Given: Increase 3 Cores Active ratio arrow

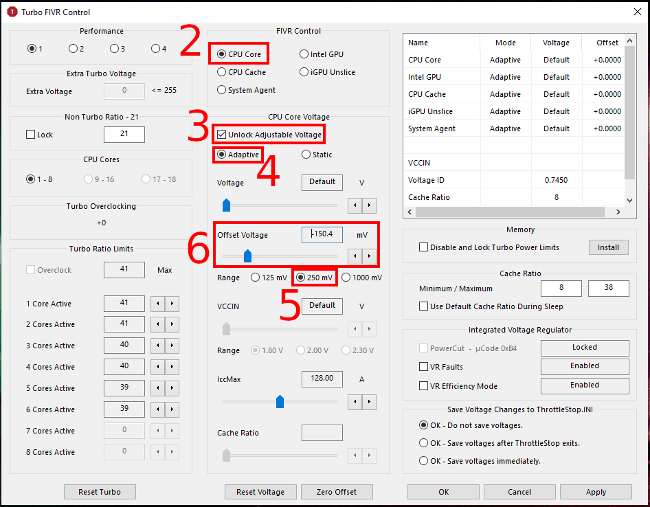Looking at the screenshot, I should pos(172,345).
